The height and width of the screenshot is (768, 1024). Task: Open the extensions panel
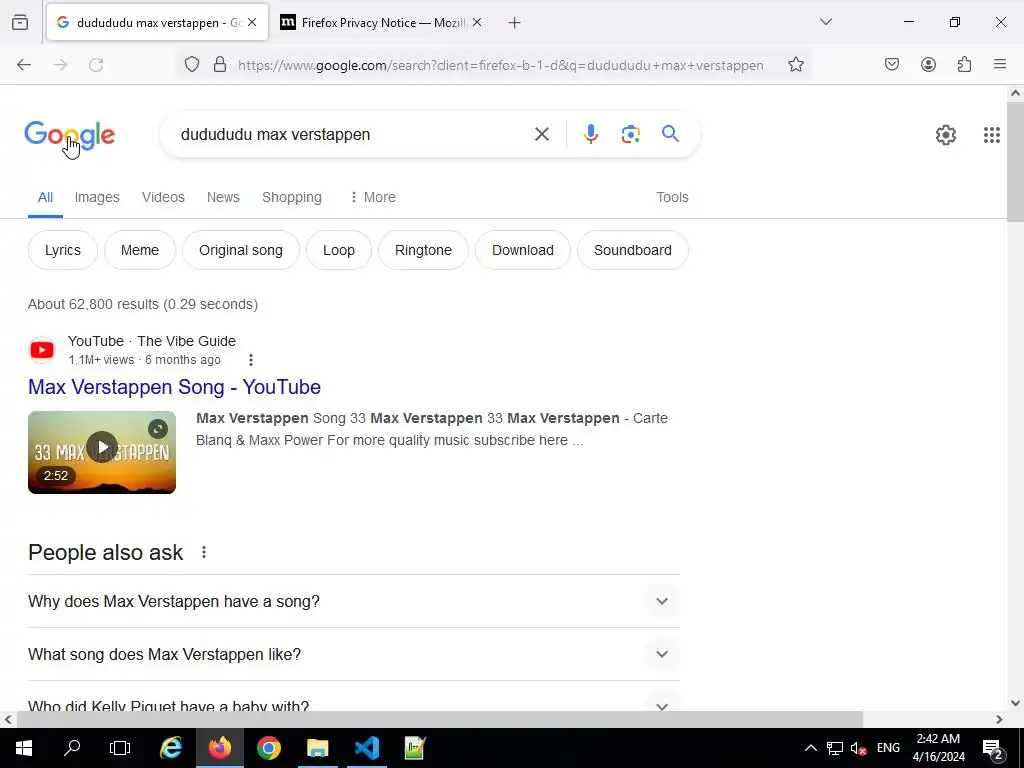click(964, 65)
